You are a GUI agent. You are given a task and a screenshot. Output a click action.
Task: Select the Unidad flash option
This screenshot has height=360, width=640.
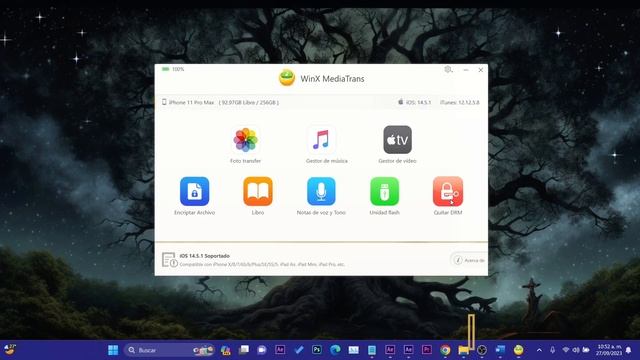point(384,191)
